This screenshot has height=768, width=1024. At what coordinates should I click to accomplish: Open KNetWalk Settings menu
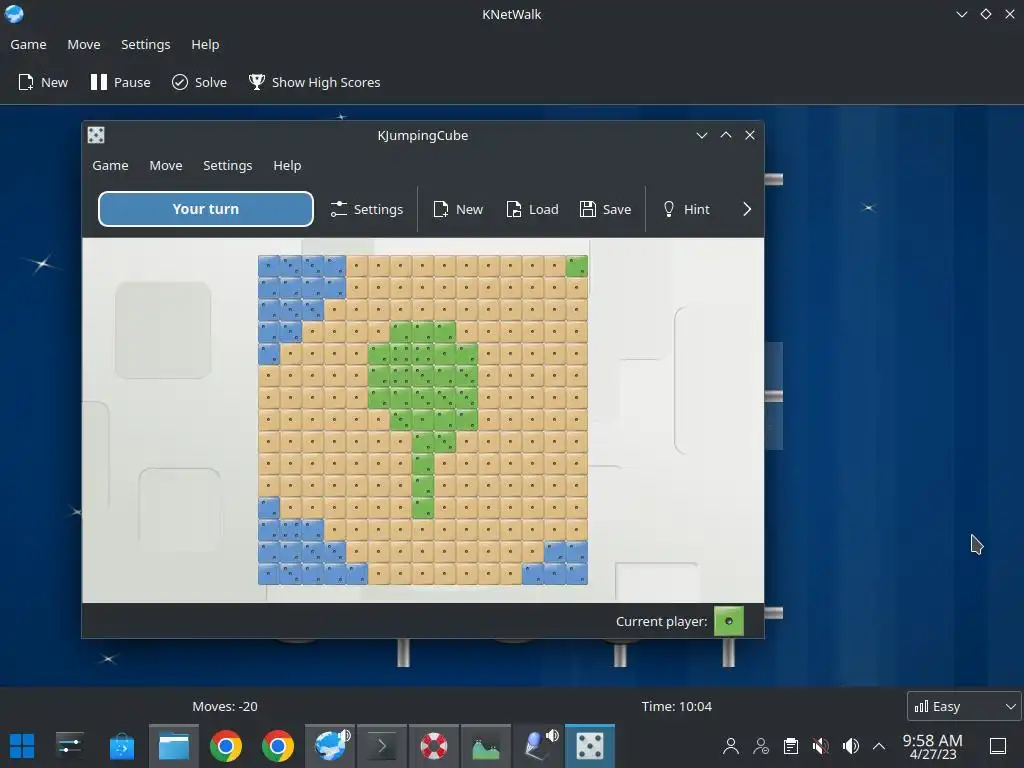tap(146, 44)
